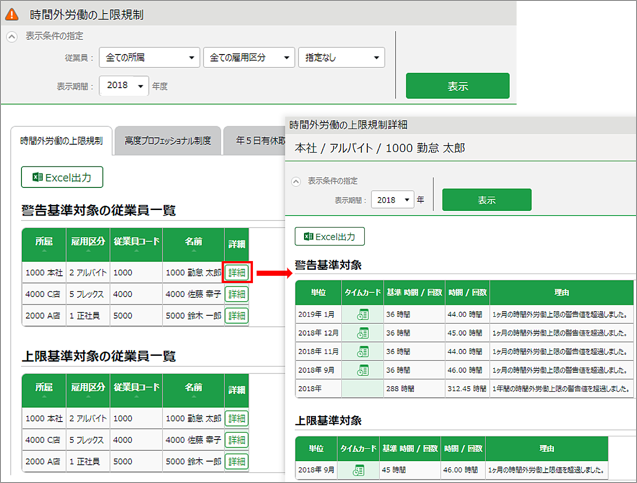Change the 2018 年度 display period dropdown
Screen dimensions: 637x483
coord(126,86)
